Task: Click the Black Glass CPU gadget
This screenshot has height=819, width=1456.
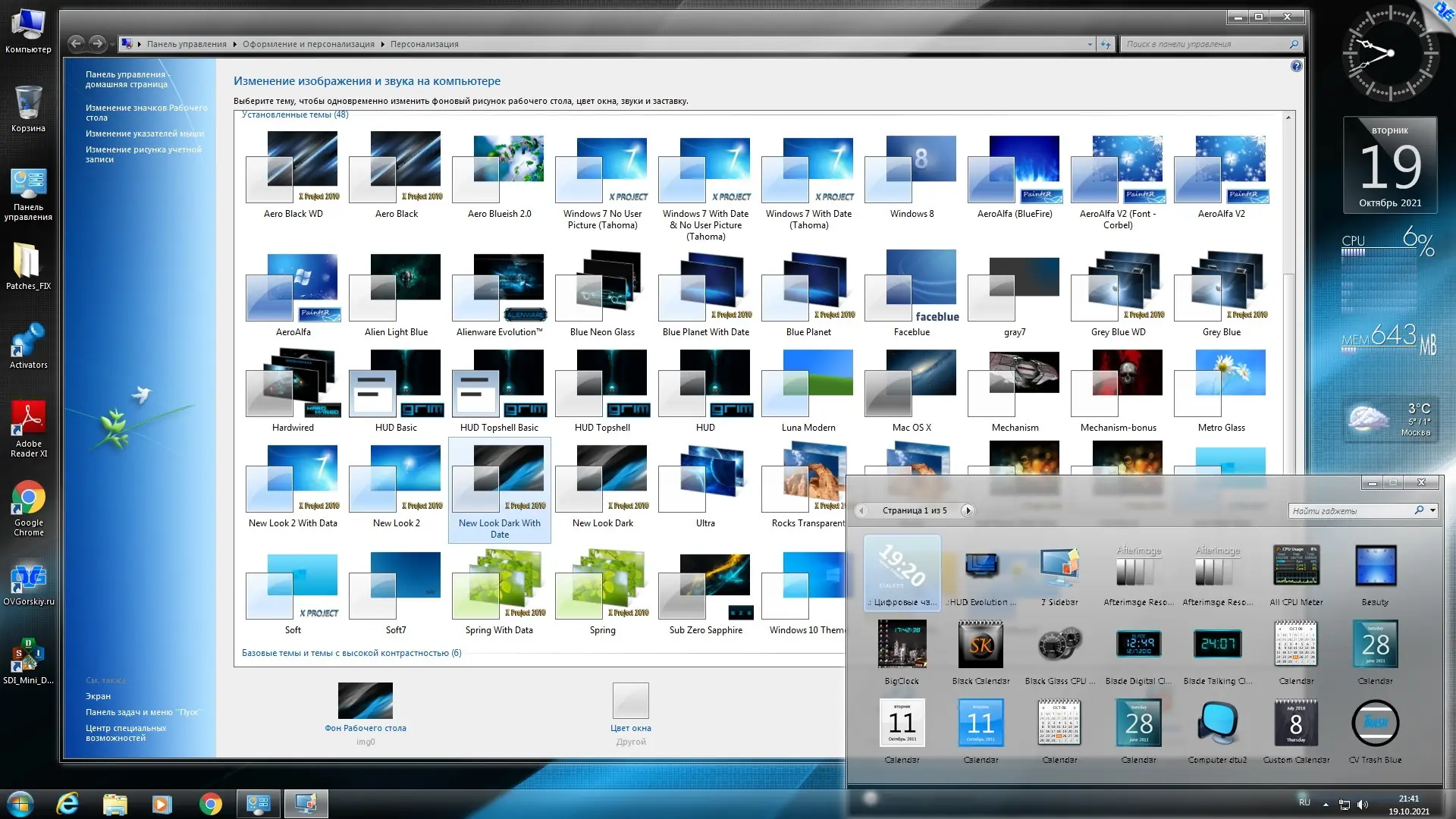Action: point(1059,645)
